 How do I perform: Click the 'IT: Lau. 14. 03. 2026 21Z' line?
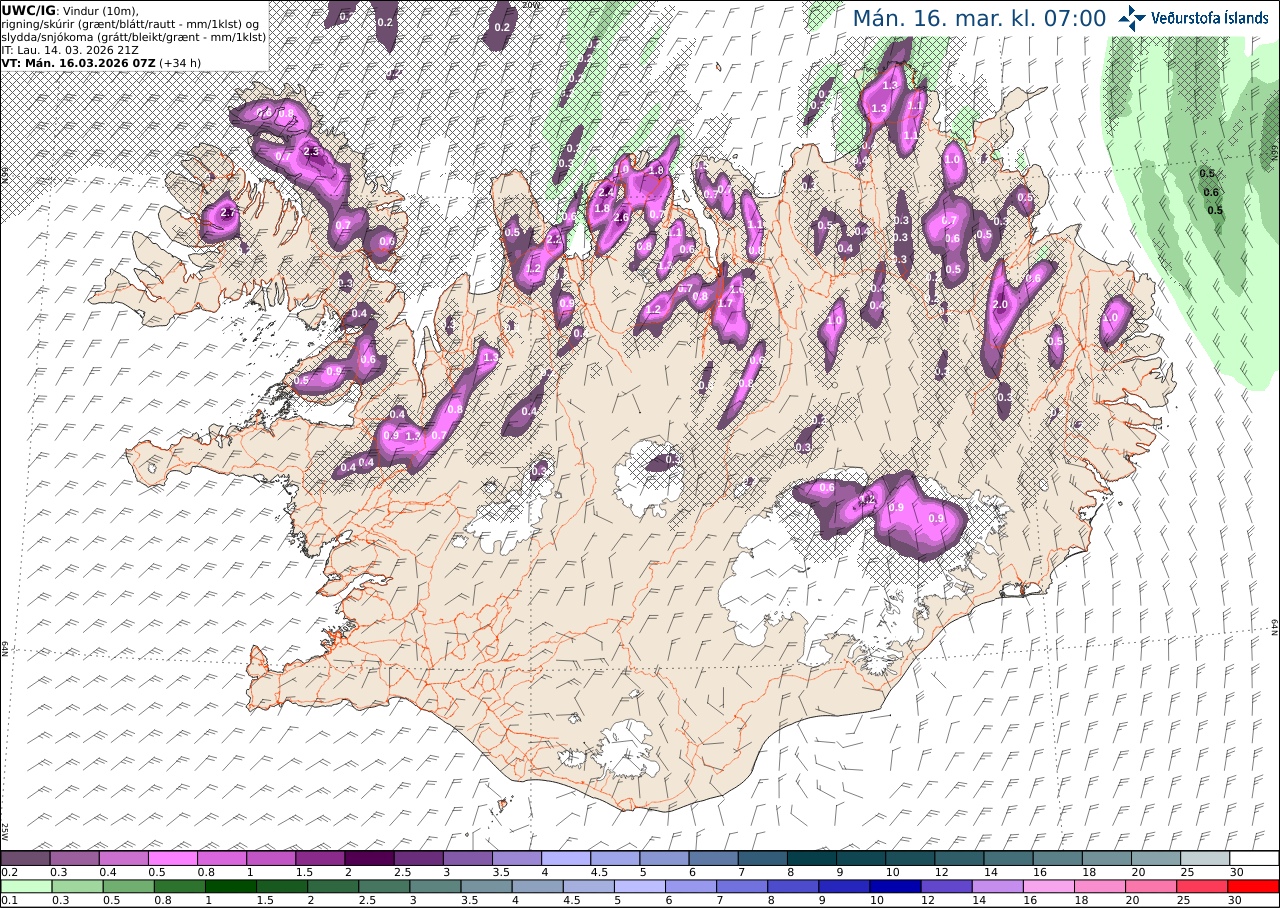pyautogui.click(x=70, y=49)
